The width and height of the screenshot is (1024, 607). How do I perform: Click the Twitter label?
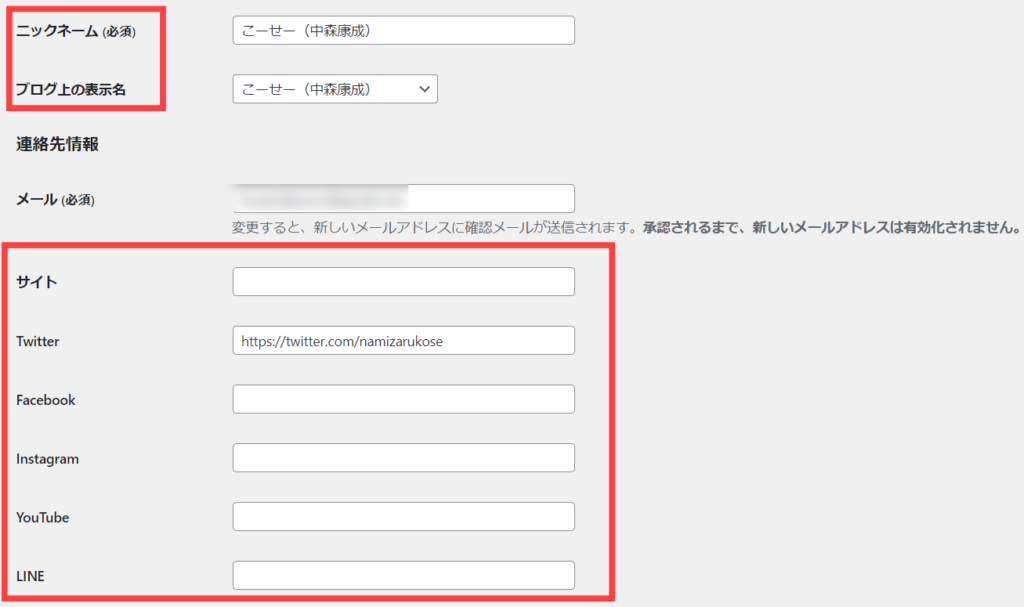pos(38,341)
